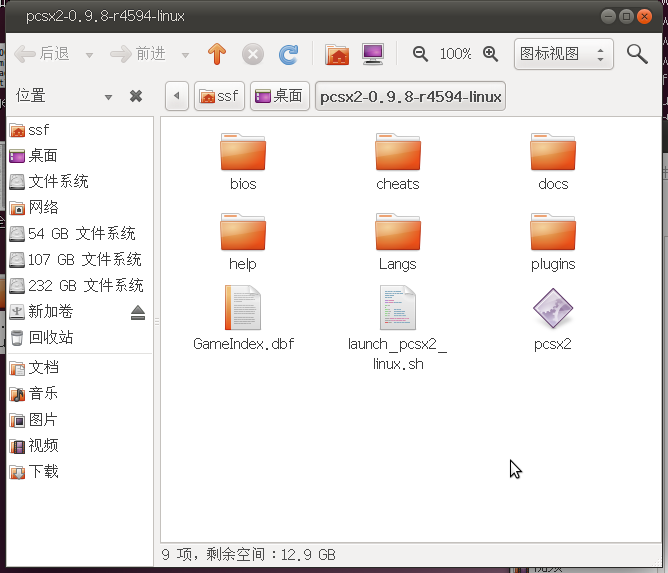Open the 图片 bookmark

(80, 420)
